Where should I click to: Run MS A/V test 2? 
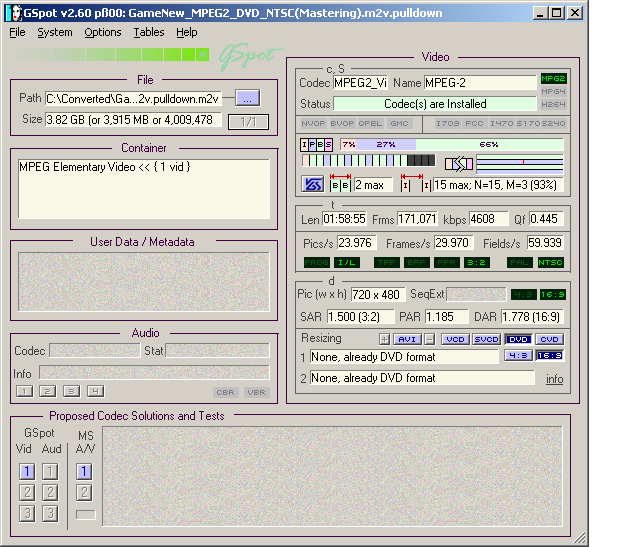point(84,493)
